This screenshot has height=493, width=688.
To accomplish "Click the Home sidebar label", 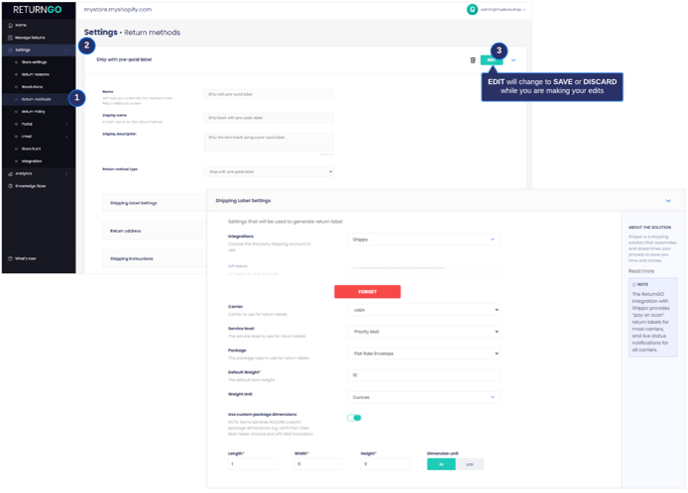I will [21, 25].
